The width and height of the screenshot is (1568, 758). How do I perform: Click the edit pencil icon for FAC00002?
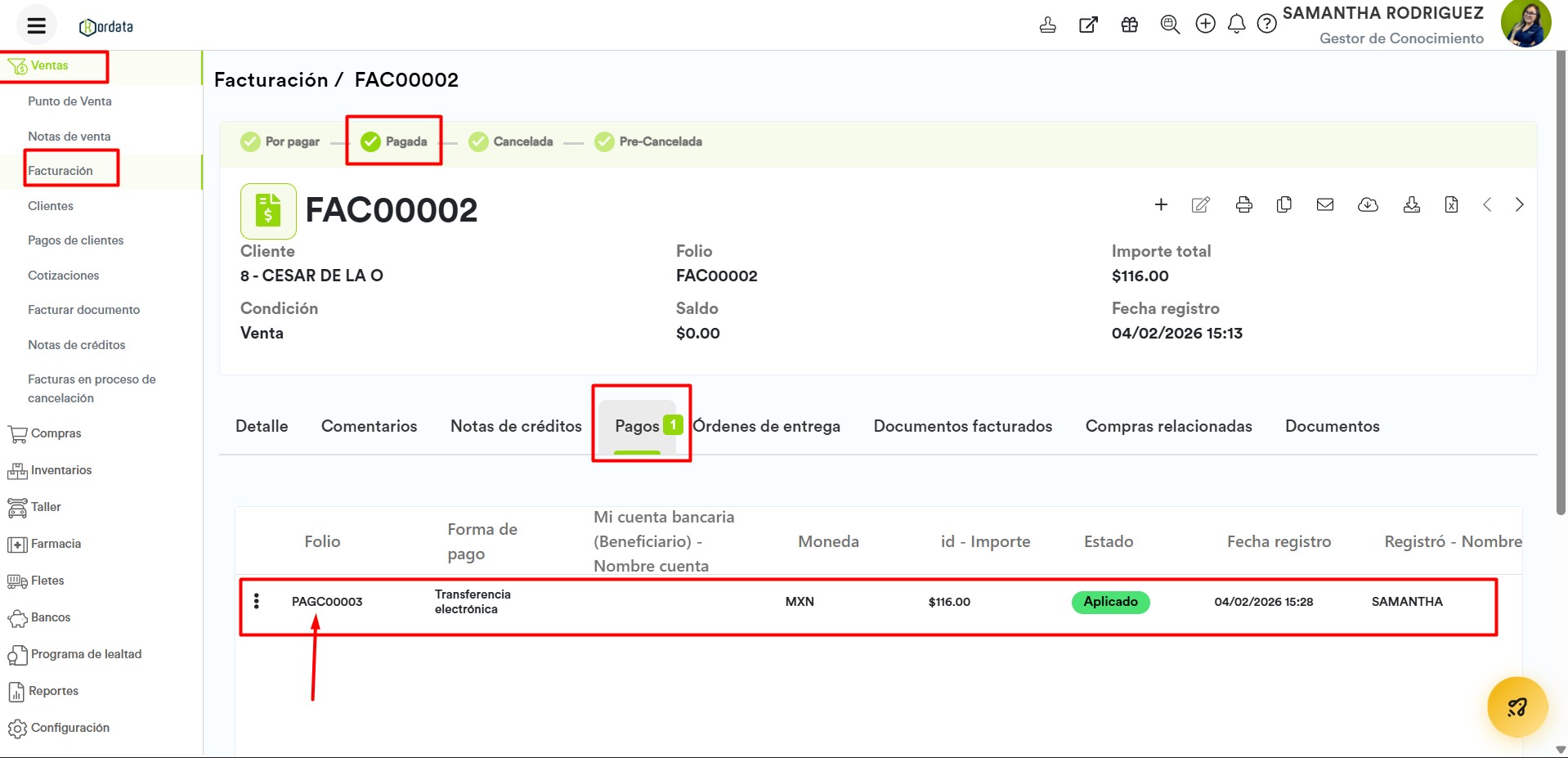point(1201,204)
